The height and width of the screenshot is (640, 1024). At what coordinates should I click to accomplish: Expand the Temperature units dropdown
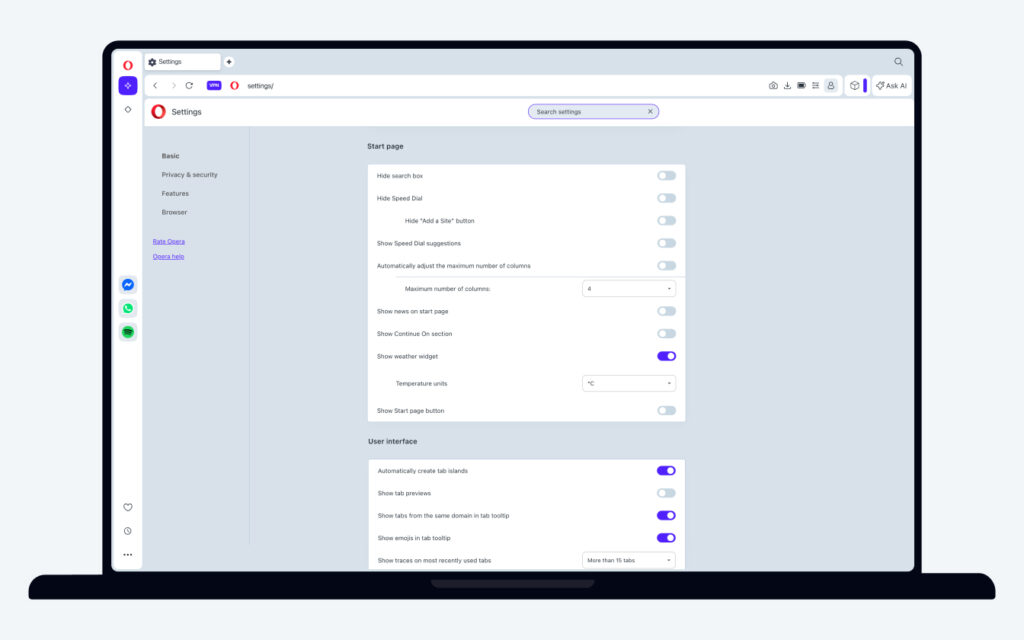click(628, 383)
